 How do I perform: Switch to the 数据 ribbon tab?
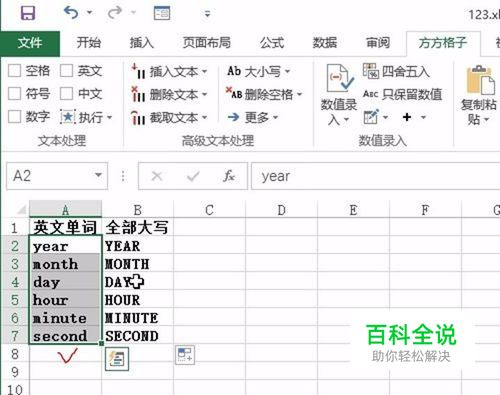(x=325, y=43)
